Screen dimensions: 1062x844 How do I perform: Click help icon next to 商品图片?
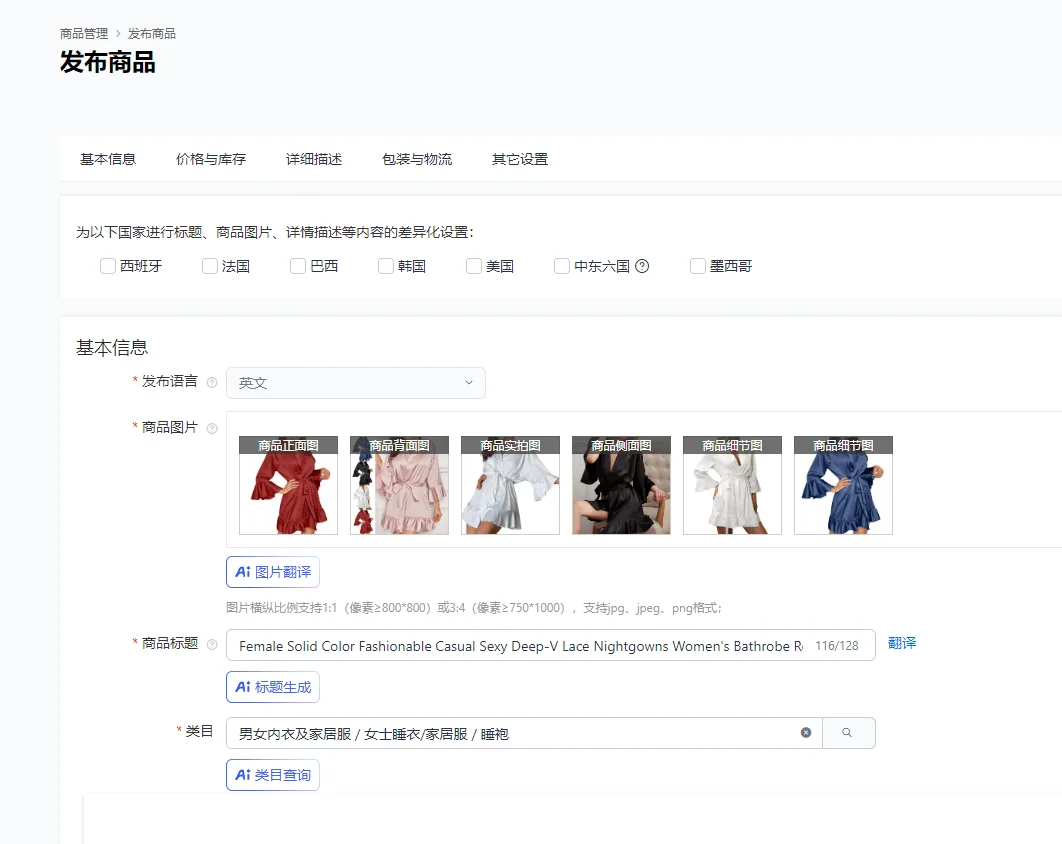(x=211, y=428)
